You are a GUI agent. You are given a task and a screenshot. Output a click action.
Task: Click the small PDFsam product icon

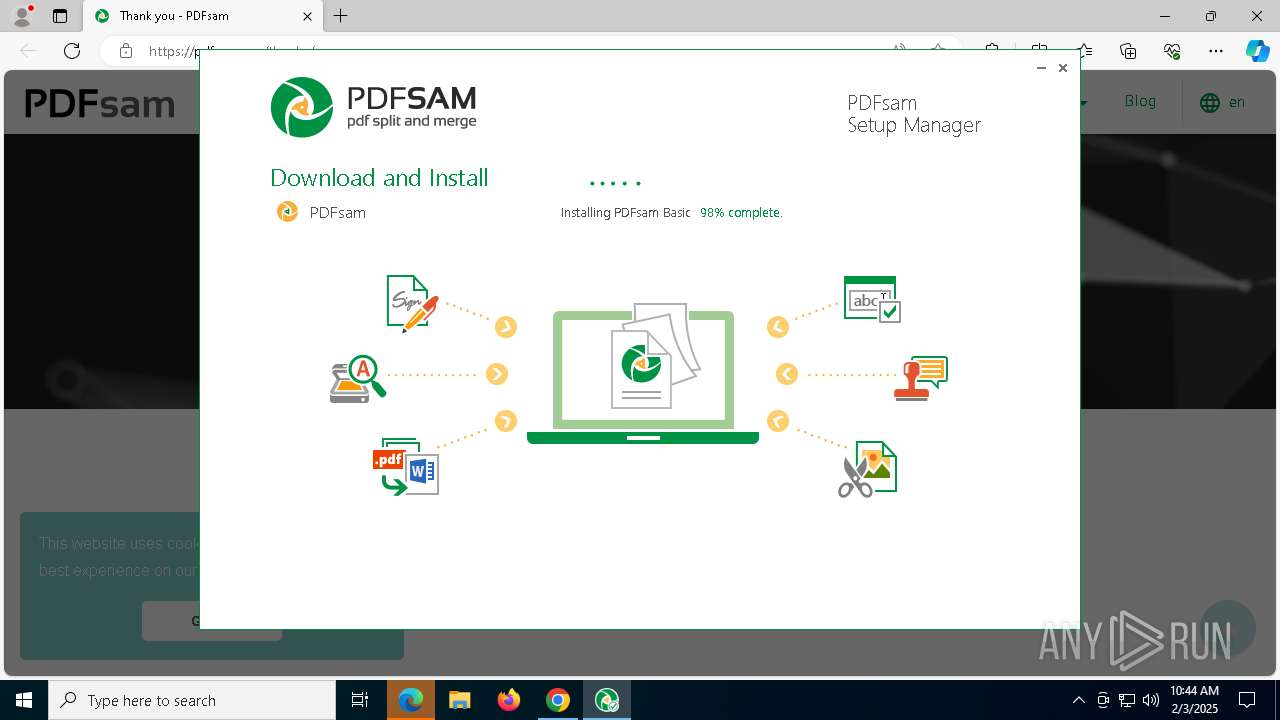pyautogui.click(x=287, y=212)
